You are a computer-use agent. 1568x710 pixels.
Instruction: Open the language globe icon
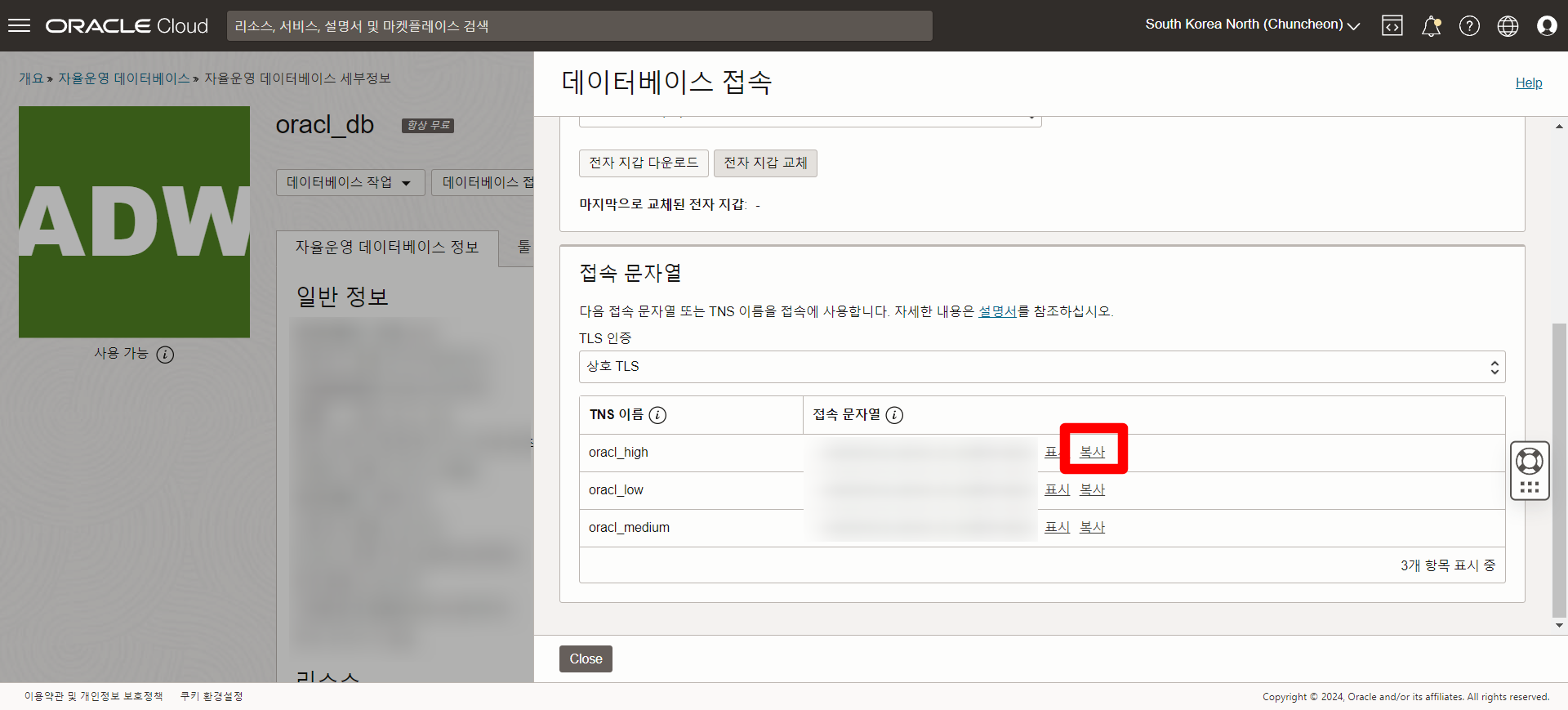[1508, 26]
